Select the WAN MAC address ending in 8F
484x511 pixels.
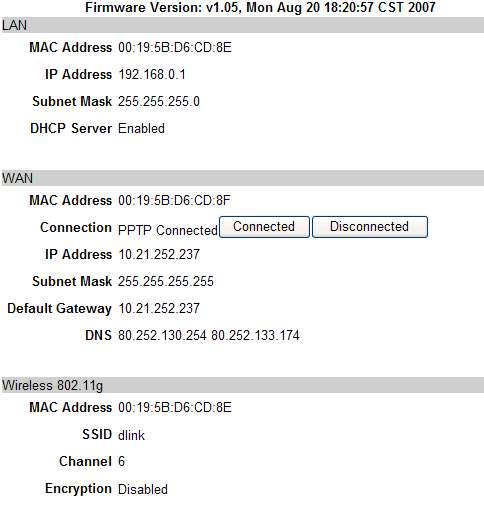click(174, 200)
